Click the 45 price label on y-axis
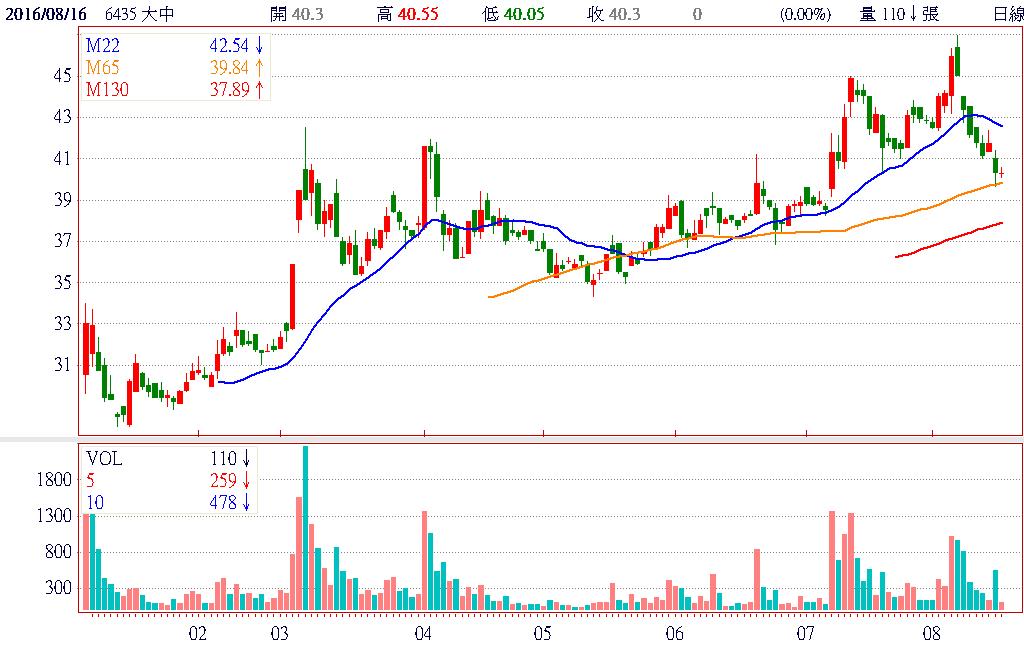Screen dimensions: 1024x662 [62, 76]
